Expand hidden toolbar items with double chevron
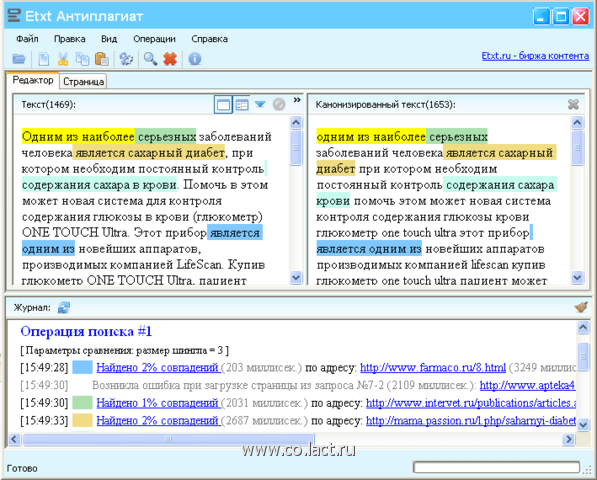This screenshot has height=480, width=597. point(297,100)
